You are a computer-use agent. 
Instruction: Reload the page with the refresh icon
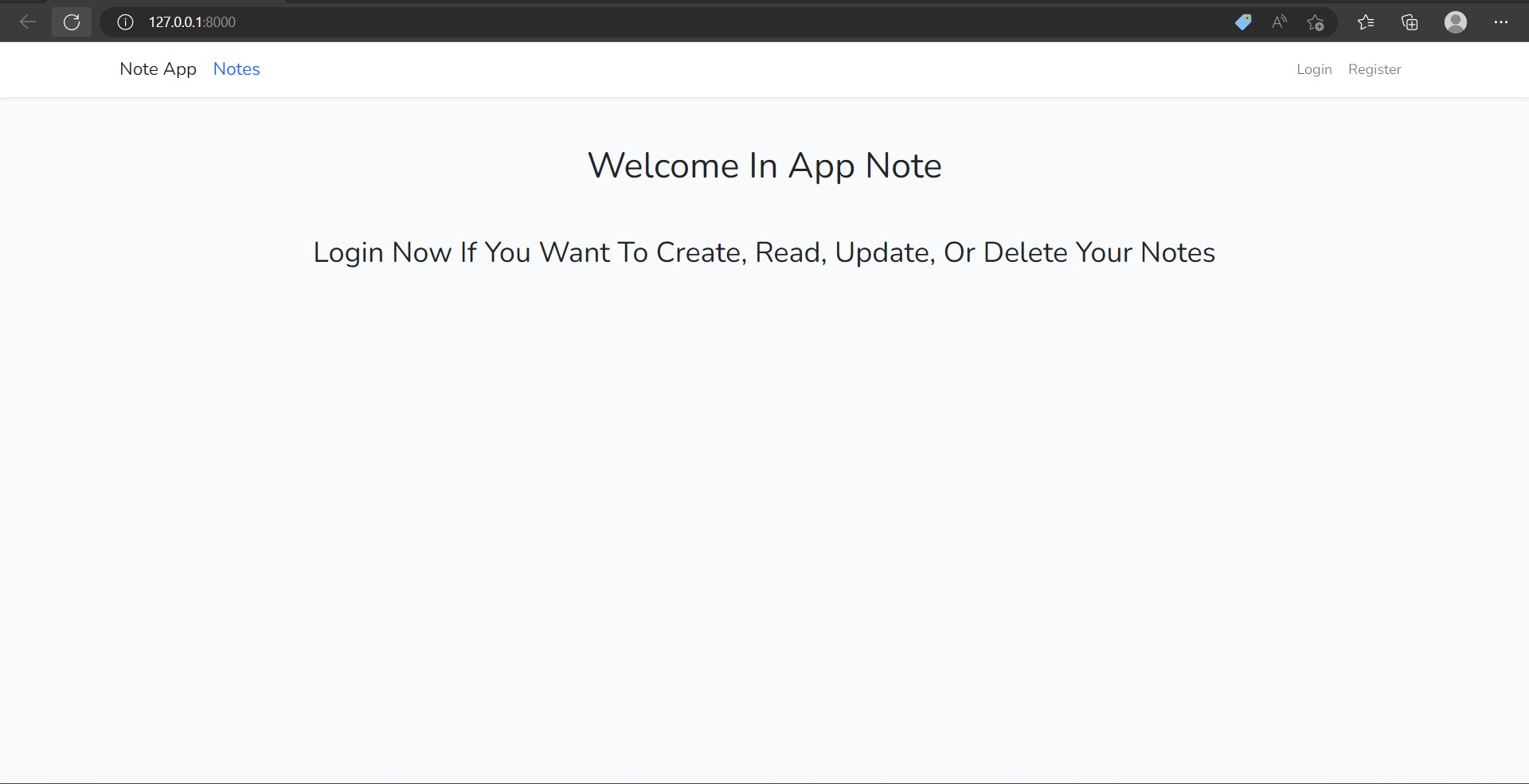(x=72, y=21)
